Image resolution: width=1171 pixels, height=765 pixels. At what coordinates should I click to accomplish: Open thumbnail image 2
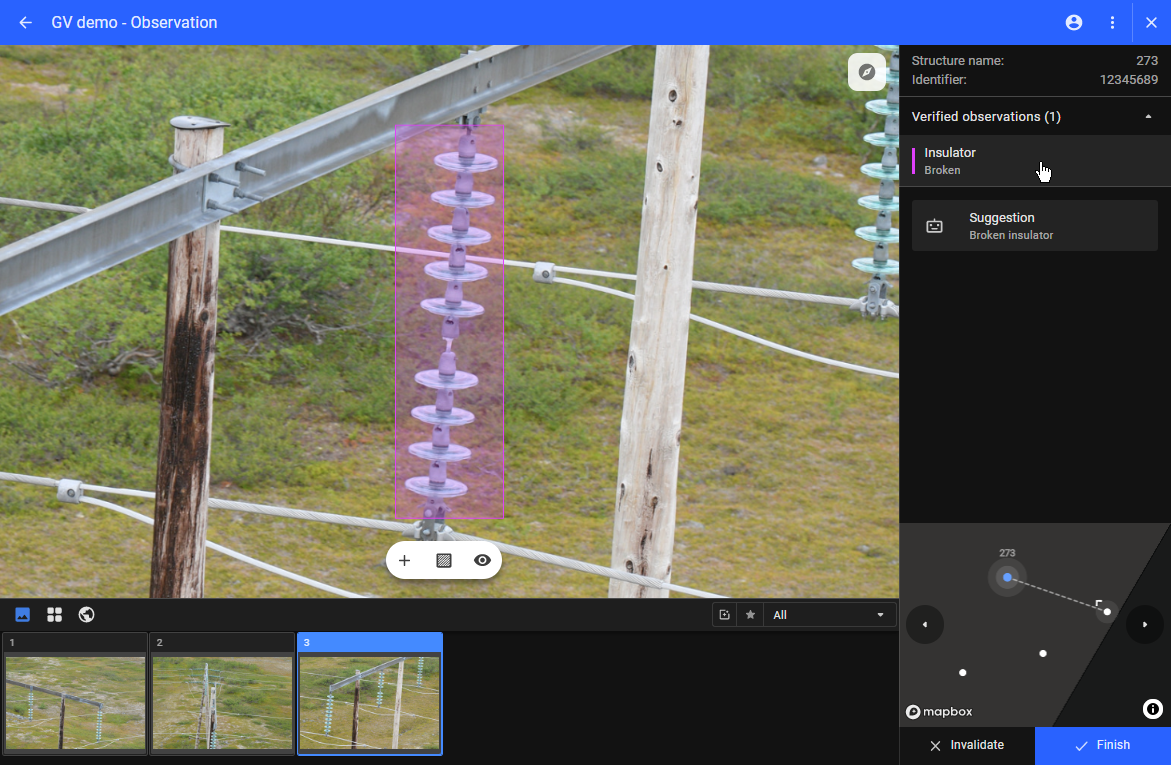[223, 695]
